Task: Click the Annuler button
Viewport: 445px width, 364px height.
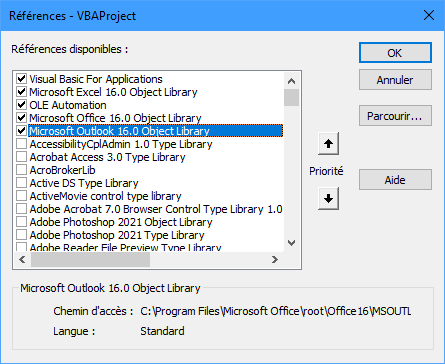Action: pos(395,80)
